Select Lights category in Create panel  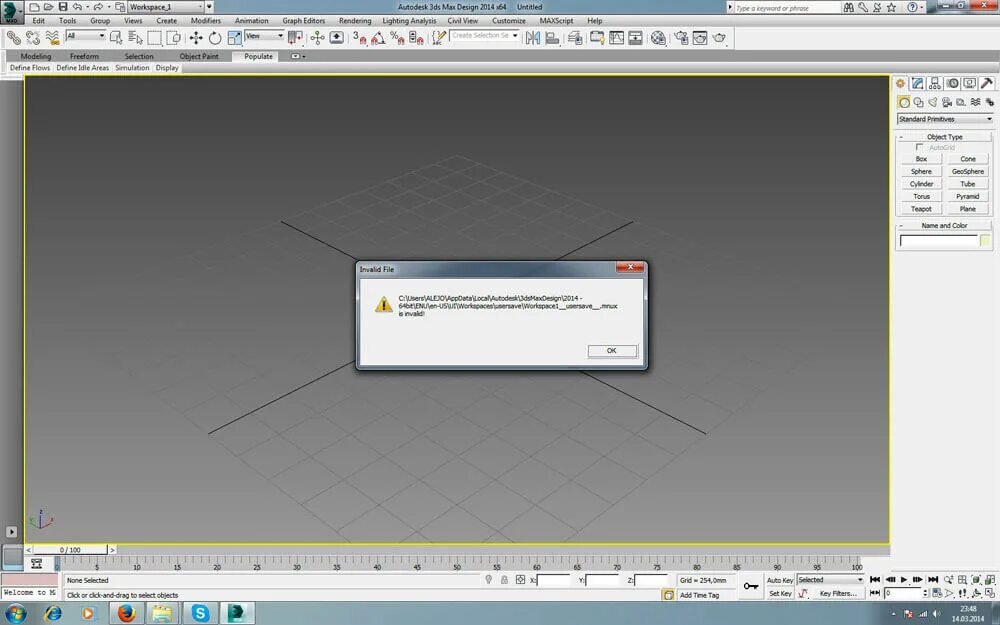(933, 102)
